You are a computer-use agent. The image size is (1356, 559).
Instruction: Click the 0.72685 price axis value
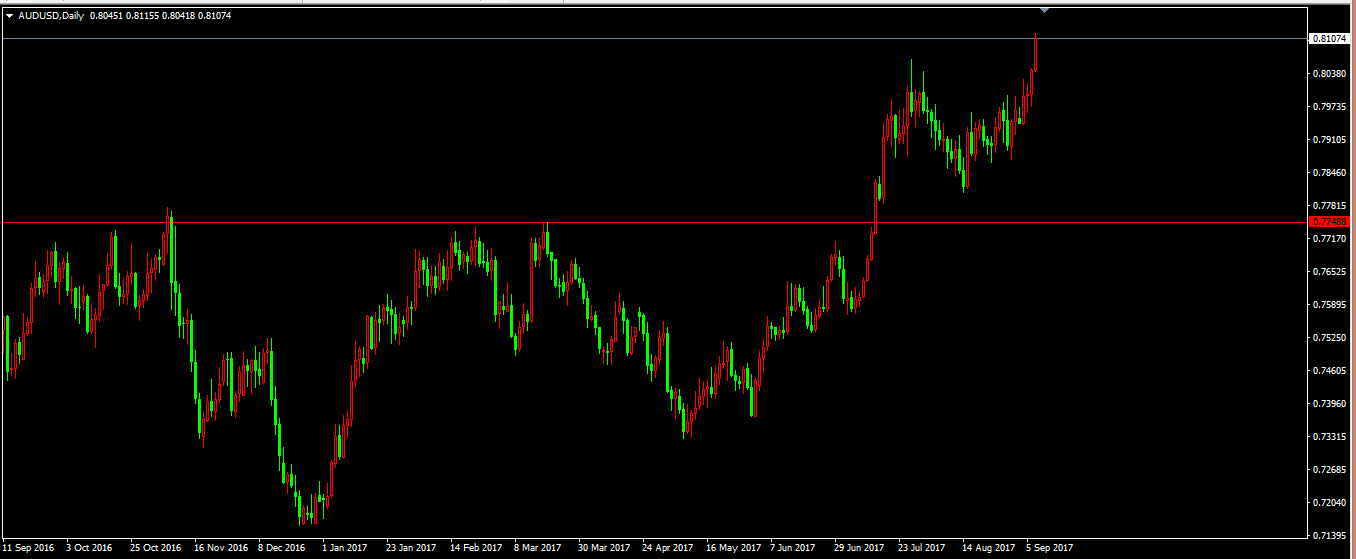point(1328,470)
